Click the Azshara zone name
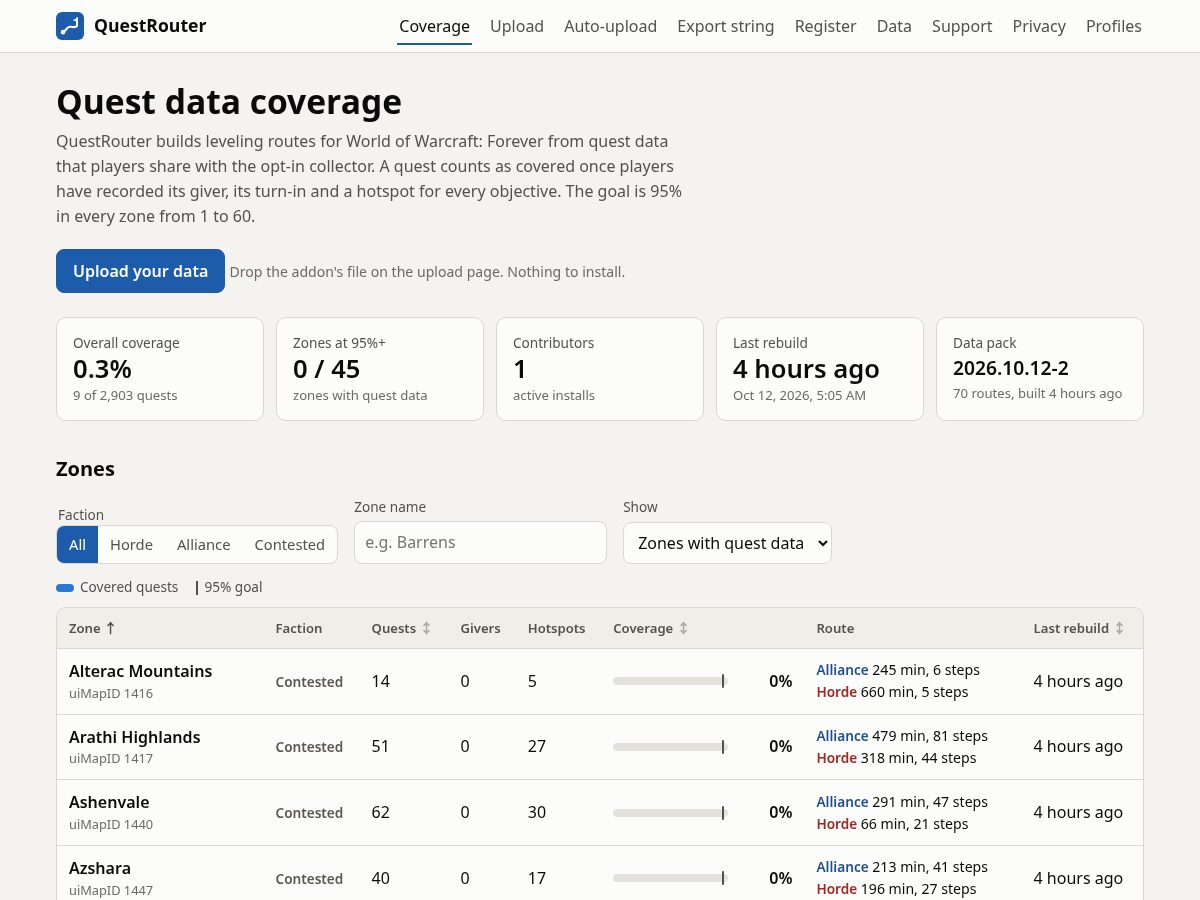The image size is (1200, 900). 100,868
